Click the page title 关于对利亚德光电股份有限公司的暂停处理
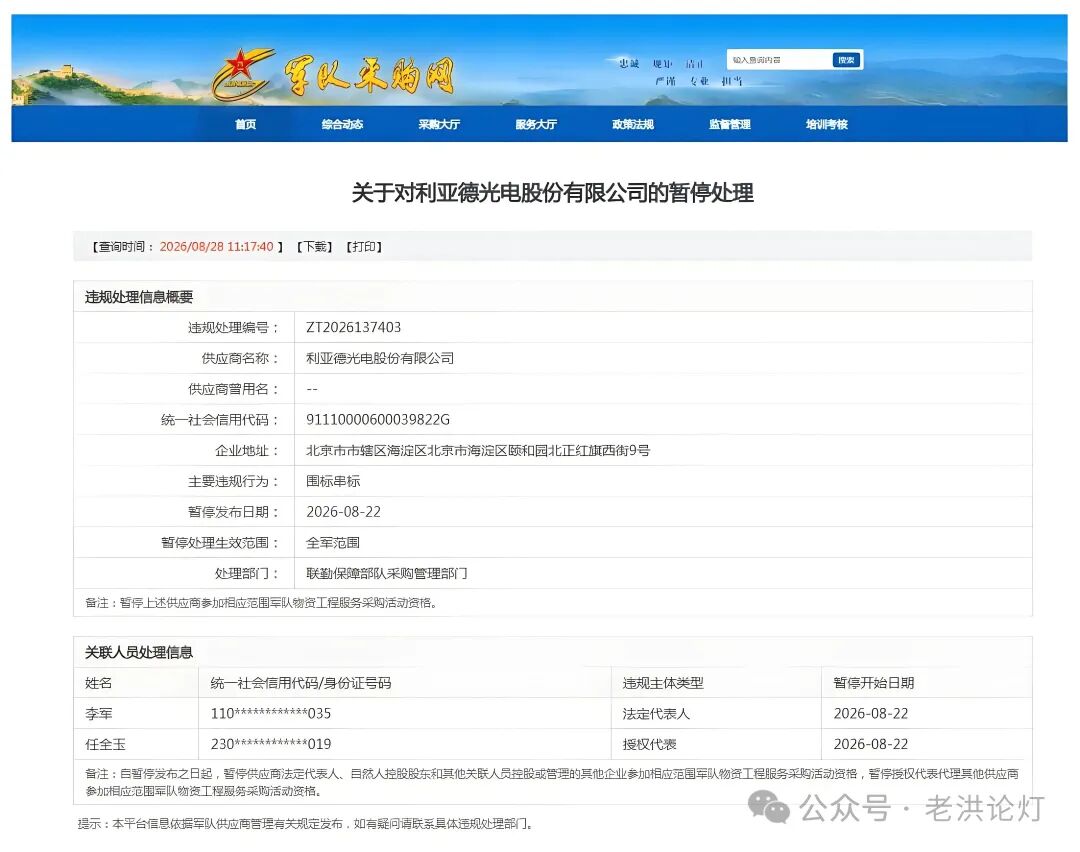Viewport: 1080px width, 852px height. pyautogui.click(x=552, y=193)
